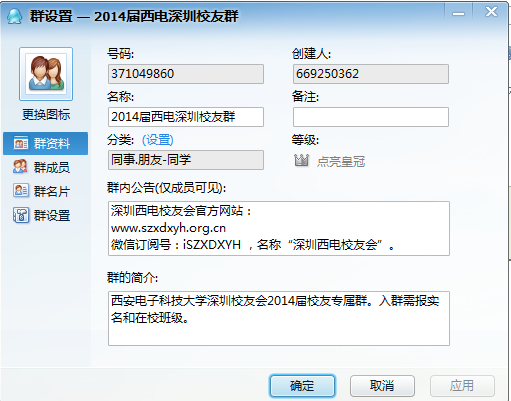
Task: Click the 取消 cancel button
Action: click(x=382, y=386)
